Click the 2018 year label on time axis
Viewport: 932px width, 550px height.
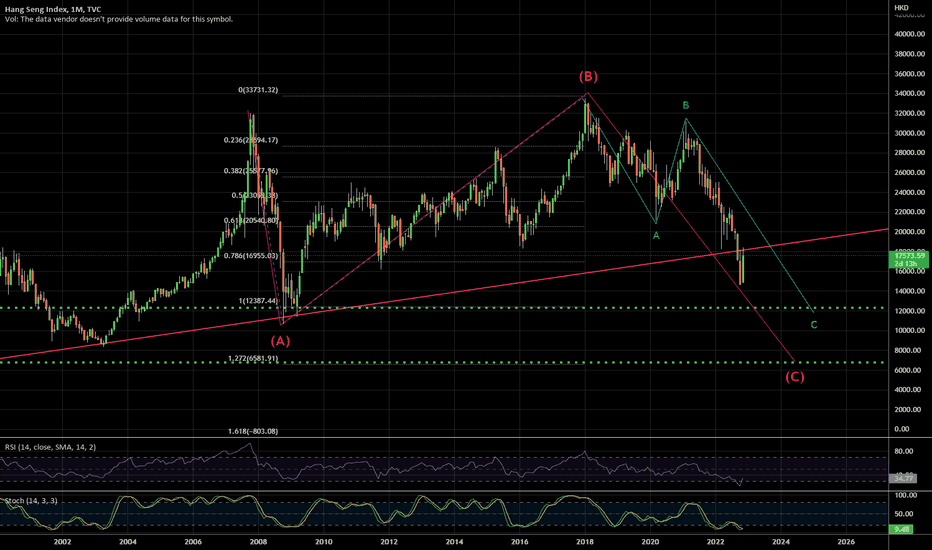point(585,542)
